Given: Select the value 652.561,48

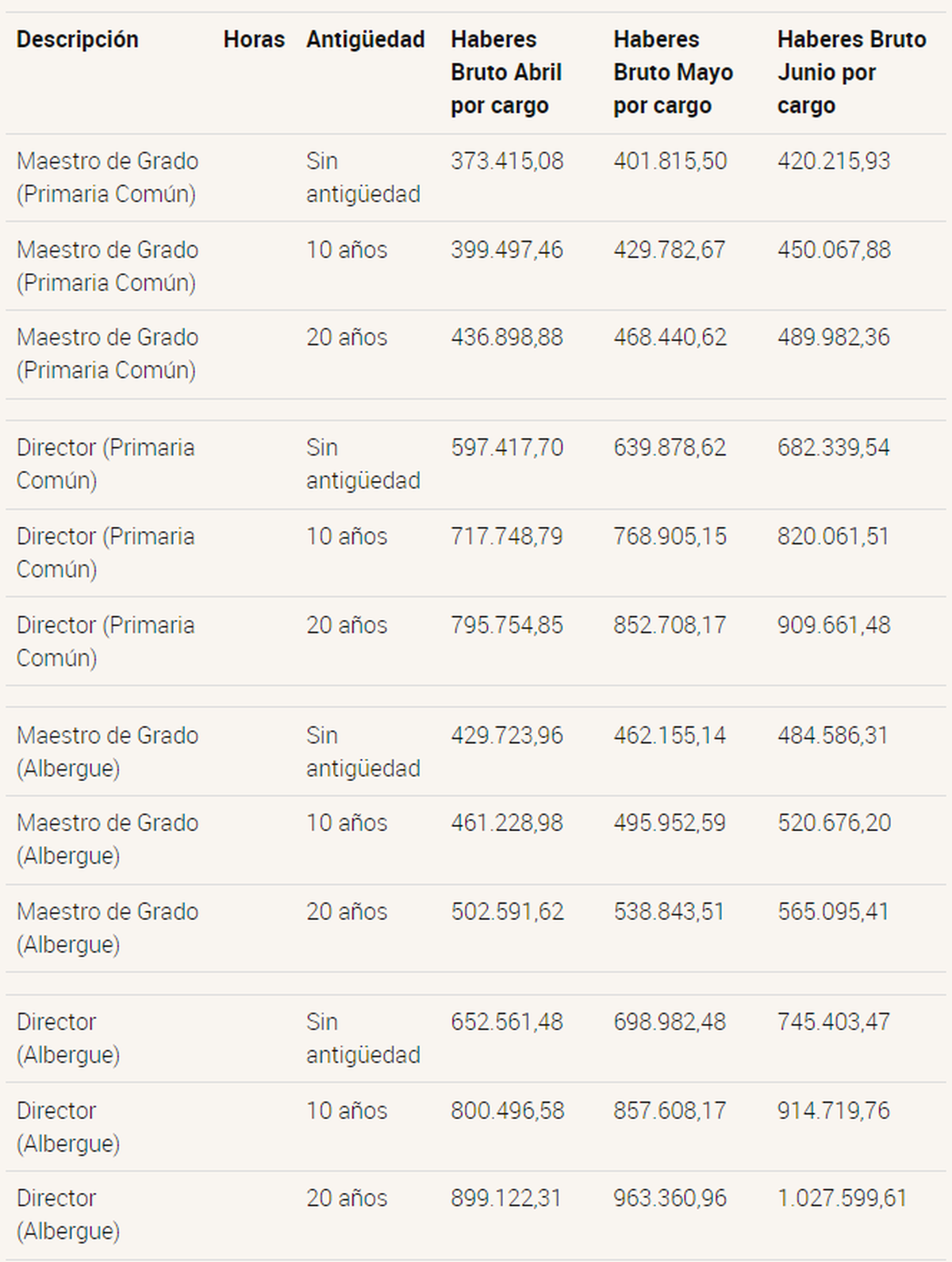Looking at the screenshot, I should coord(507,1022).
